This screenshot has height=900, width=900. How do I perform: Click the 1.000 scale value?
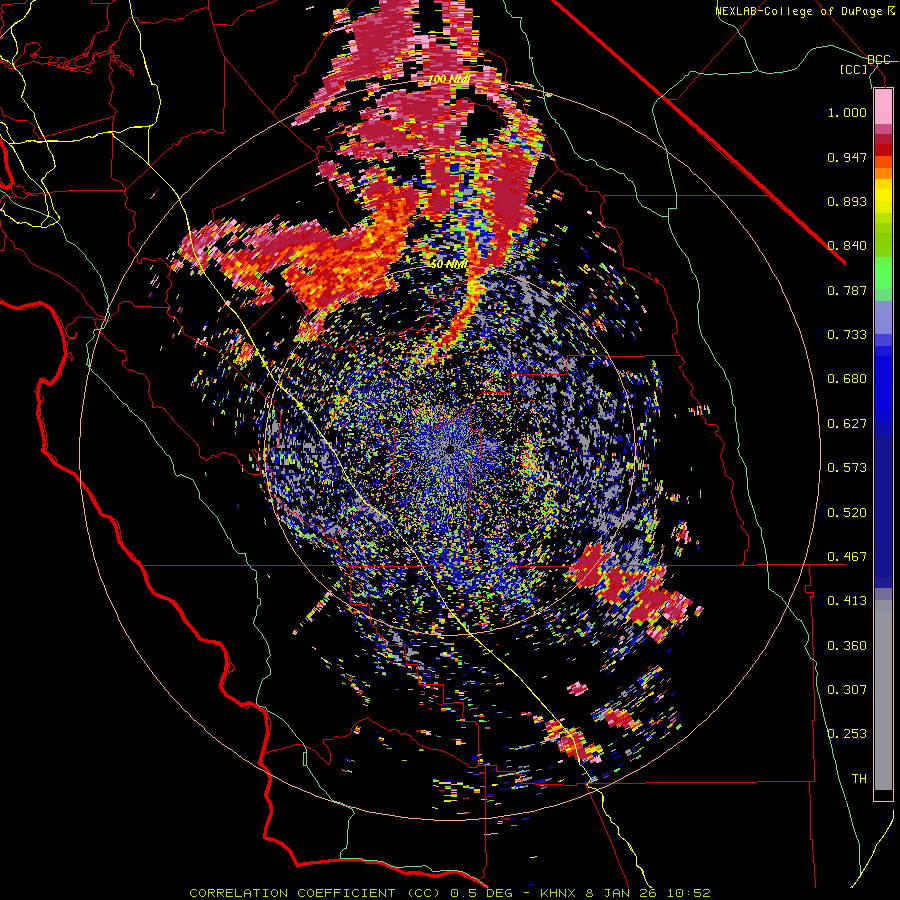click(847, 112)
